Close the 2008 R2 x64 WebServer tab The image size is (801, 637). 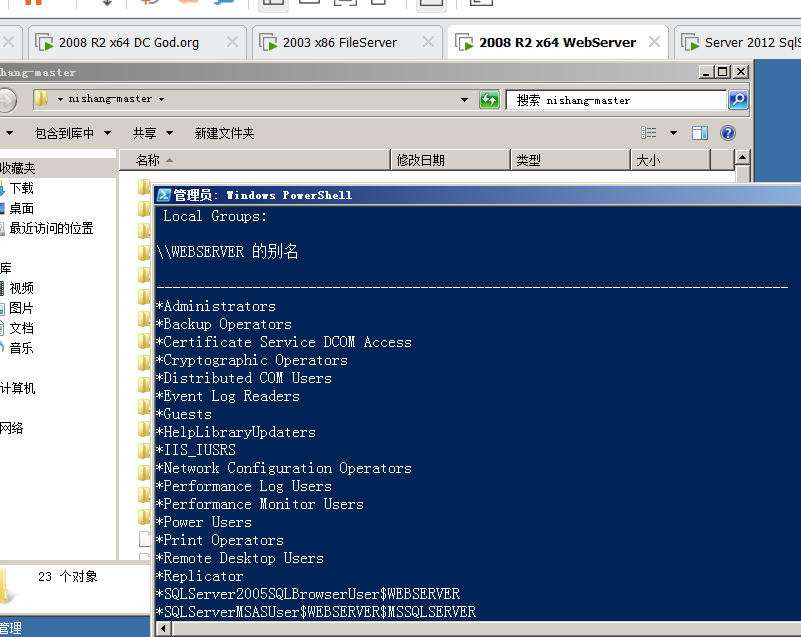tap(655, 42)
